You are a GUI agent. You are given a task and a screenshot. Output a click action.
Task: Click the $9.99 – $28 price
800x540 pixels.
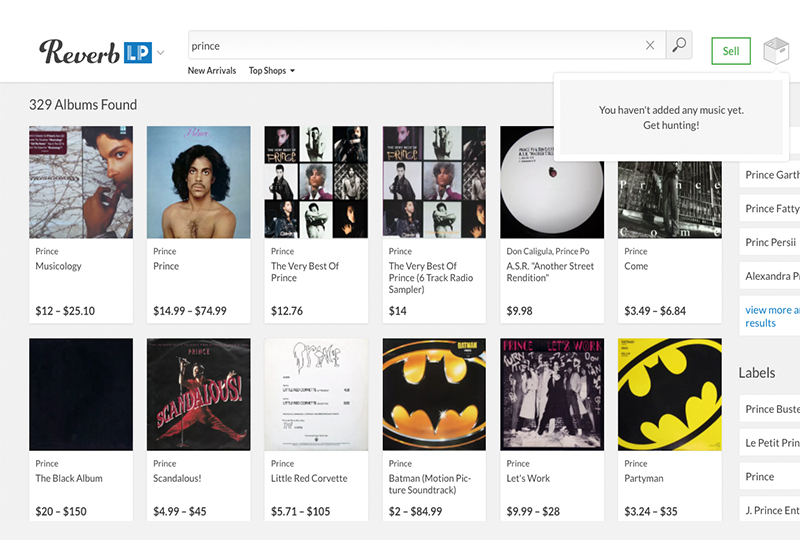533,511
